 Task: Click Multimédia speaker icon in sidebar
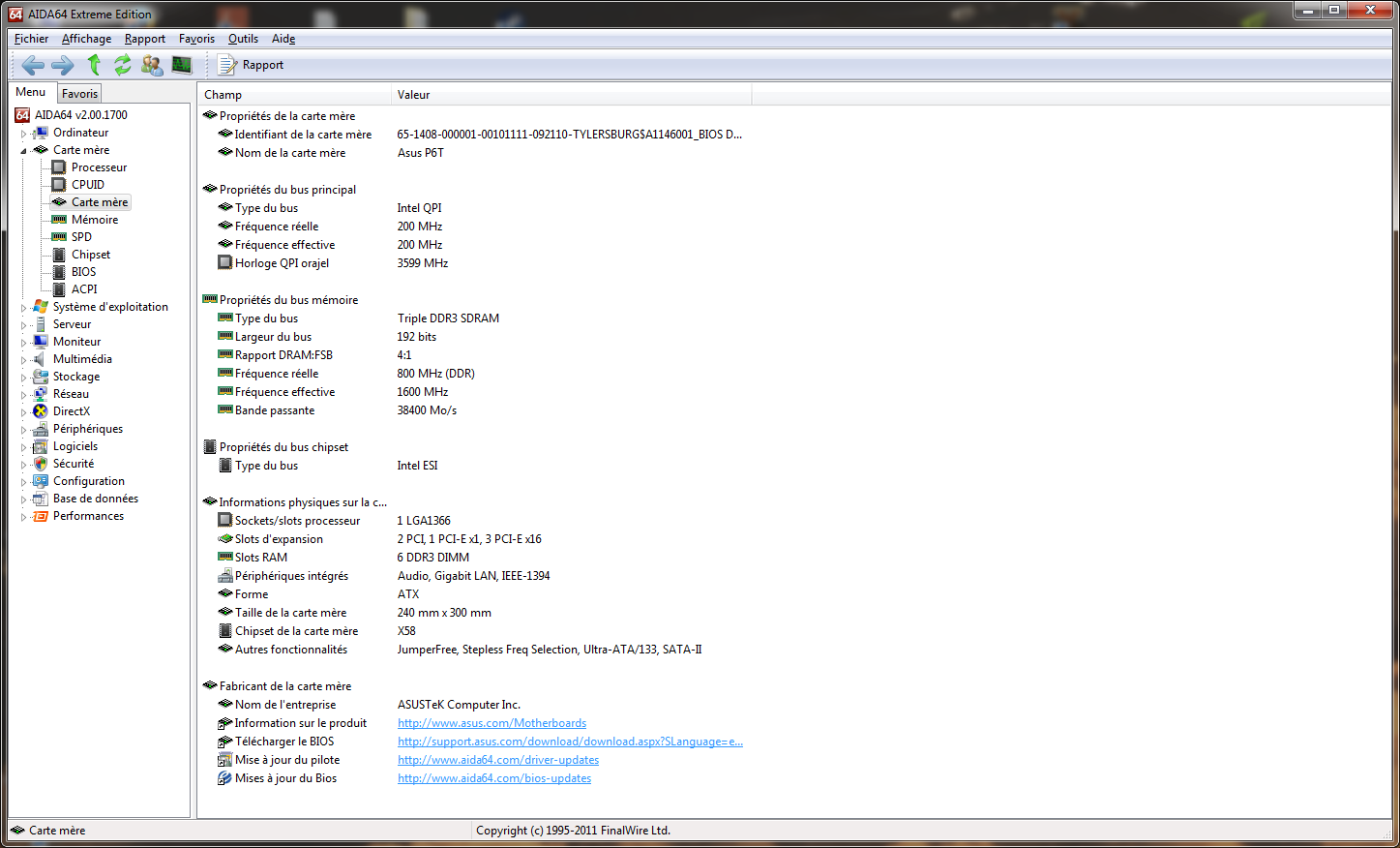click(41, 359)
